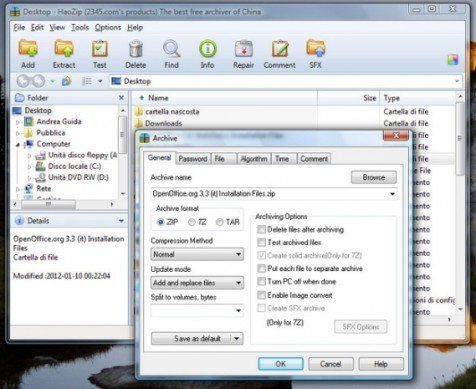
Task: Collapse the Details panel chevron
Action: [121, 221]
